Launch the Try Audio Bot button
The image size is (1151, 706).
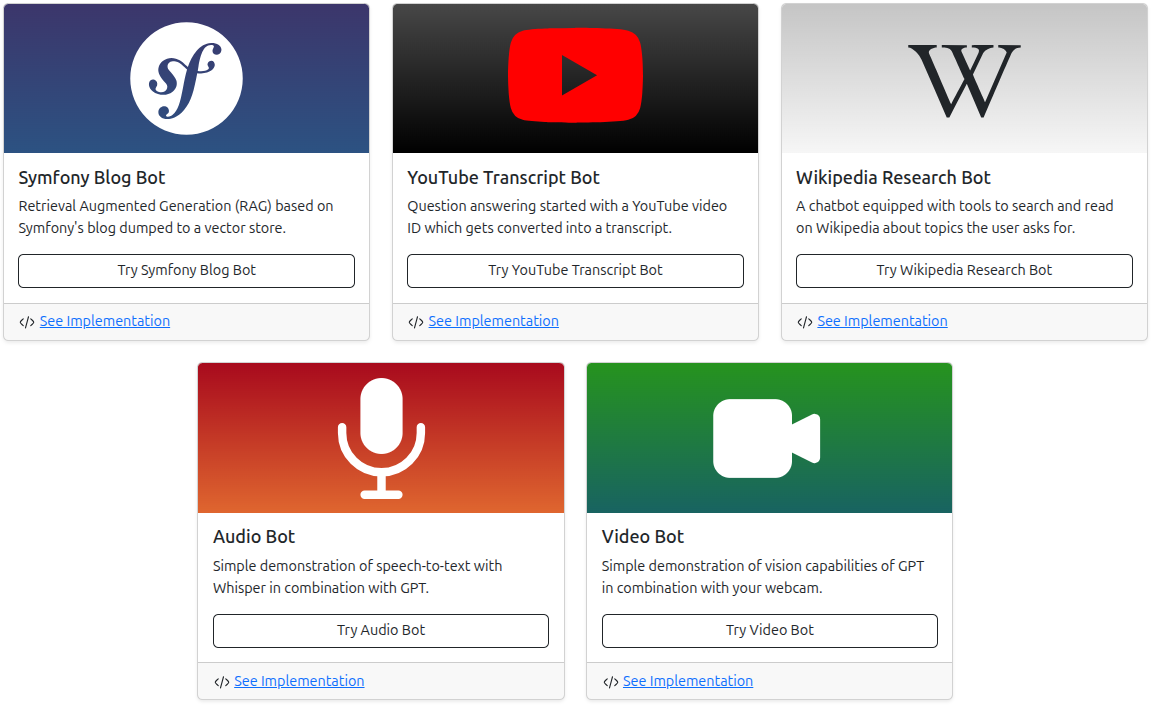pos(381,630)
